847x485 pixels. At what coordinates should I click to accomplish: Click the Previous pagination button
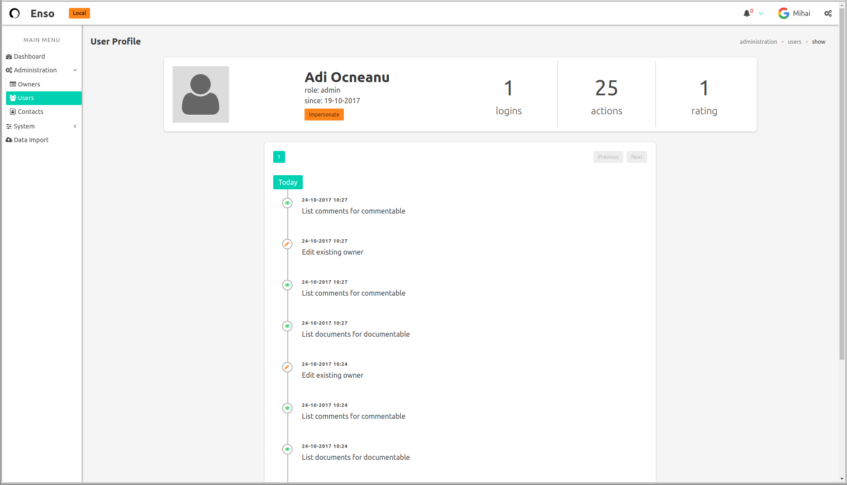(x=608, y=157)
